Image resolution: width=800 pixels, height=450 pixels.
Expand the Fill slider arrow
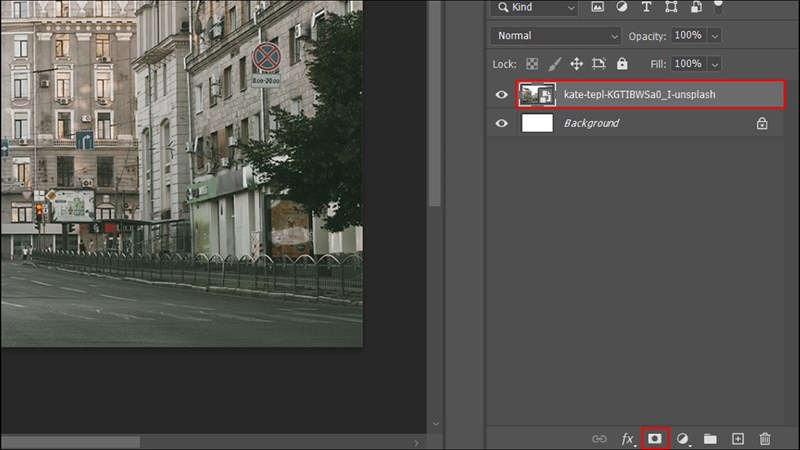(715, 64)
